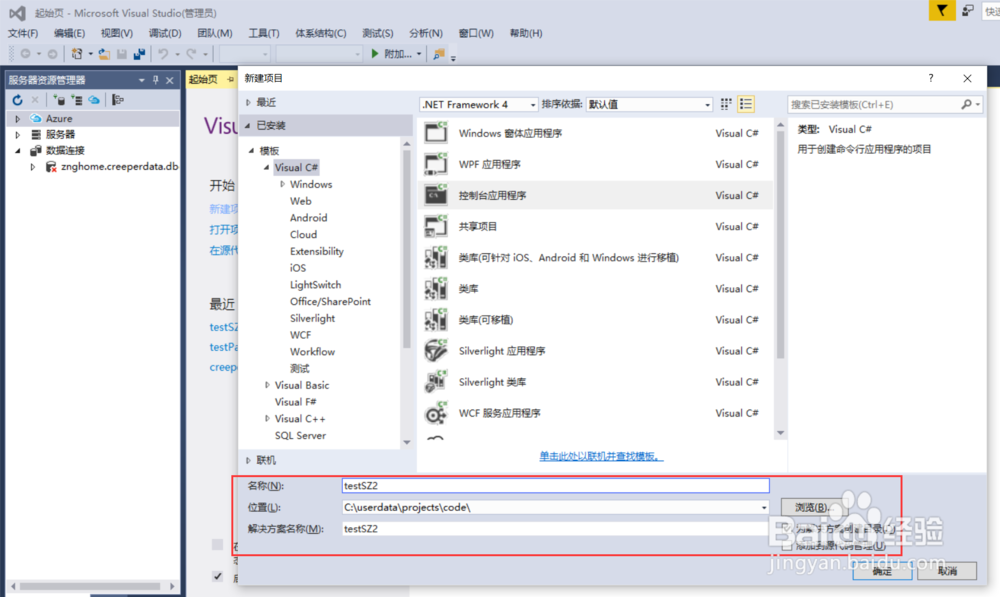Viewport: 1000px width, 597px height.
Task: Open the location path dropdown arrow
Action: pyautogui.click(x=763, y=507)
